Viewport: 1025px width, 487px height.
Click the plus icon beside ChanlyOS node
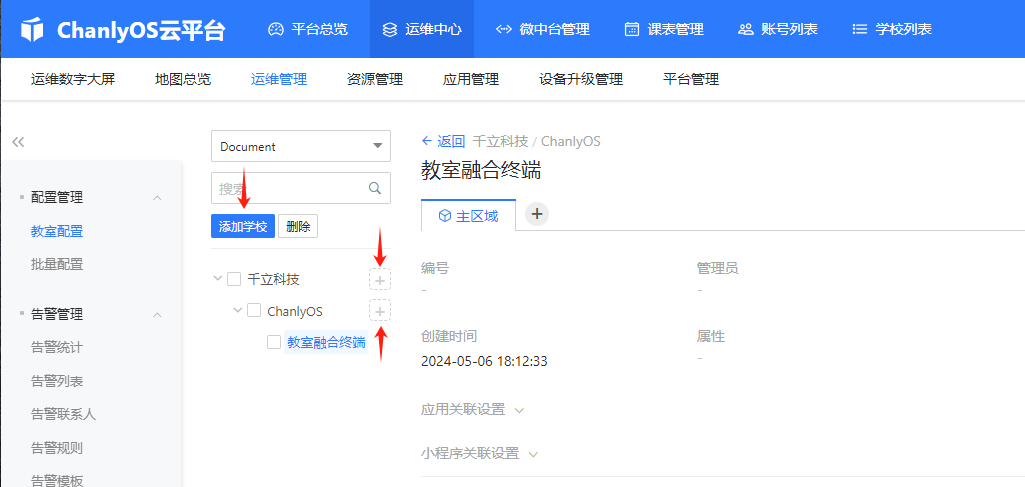380,311
